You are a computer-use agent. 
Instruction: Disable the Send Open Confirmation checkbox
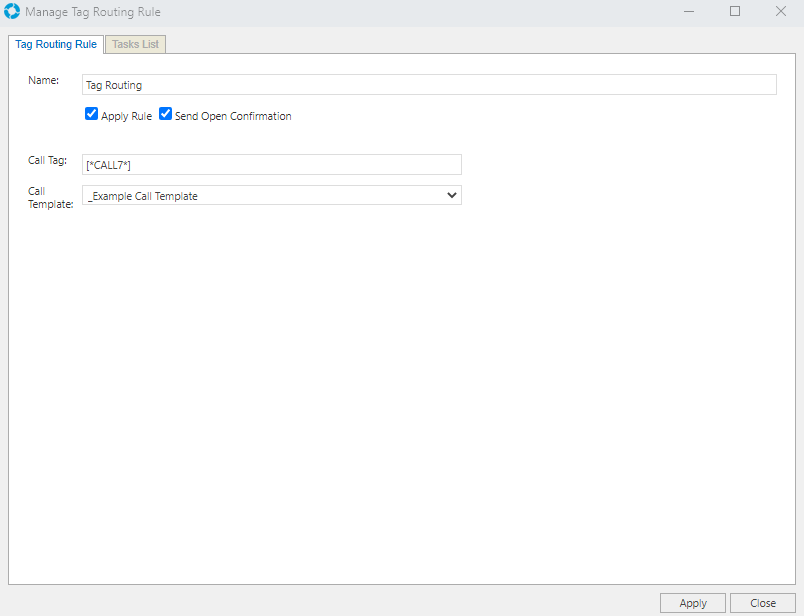click(166, 115)
